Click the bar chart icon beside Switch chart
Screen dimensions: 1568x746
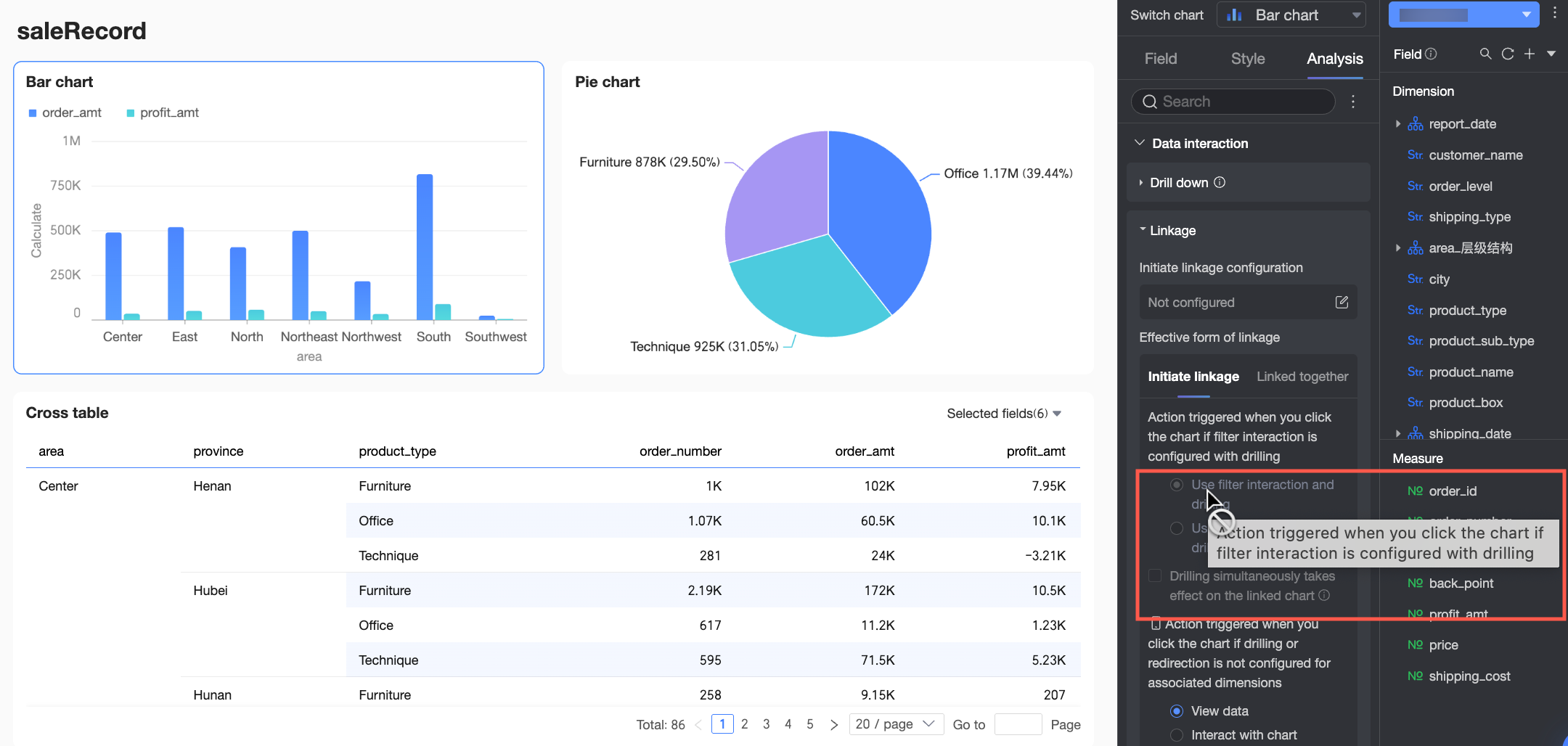tap(1234, 15)
